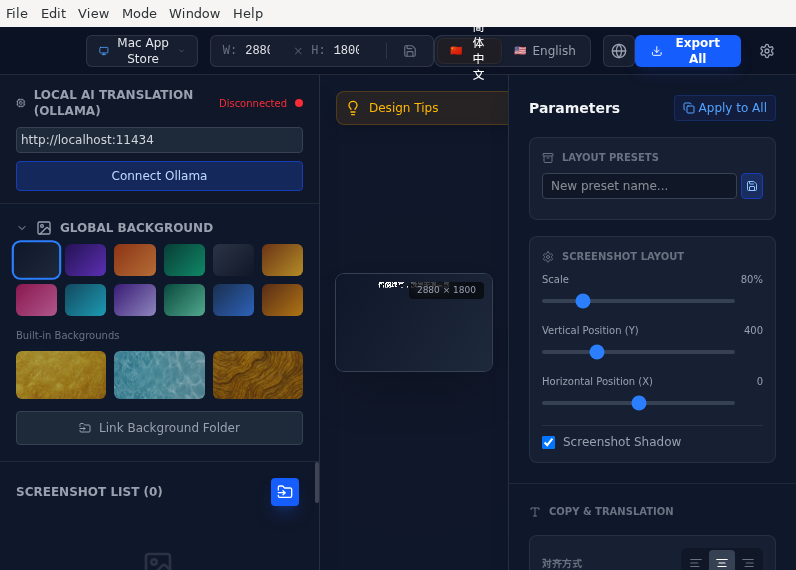This screenshot has width=796, height=570.
Task: Select the dark green swatch in first row
Action: coord(184,260)
